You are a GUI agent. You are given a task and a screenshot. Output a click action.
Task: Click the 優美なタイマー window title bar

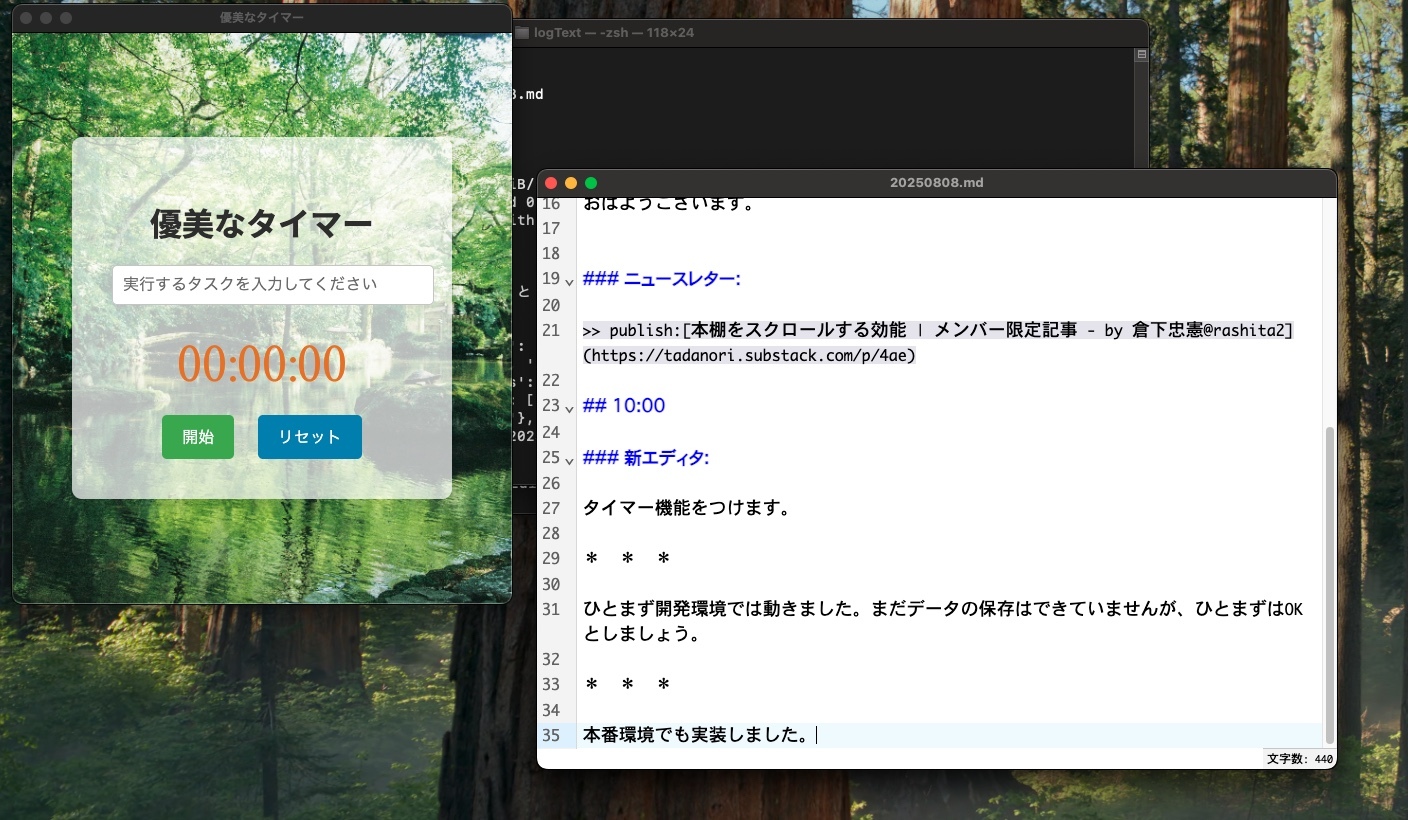(262, 17)
